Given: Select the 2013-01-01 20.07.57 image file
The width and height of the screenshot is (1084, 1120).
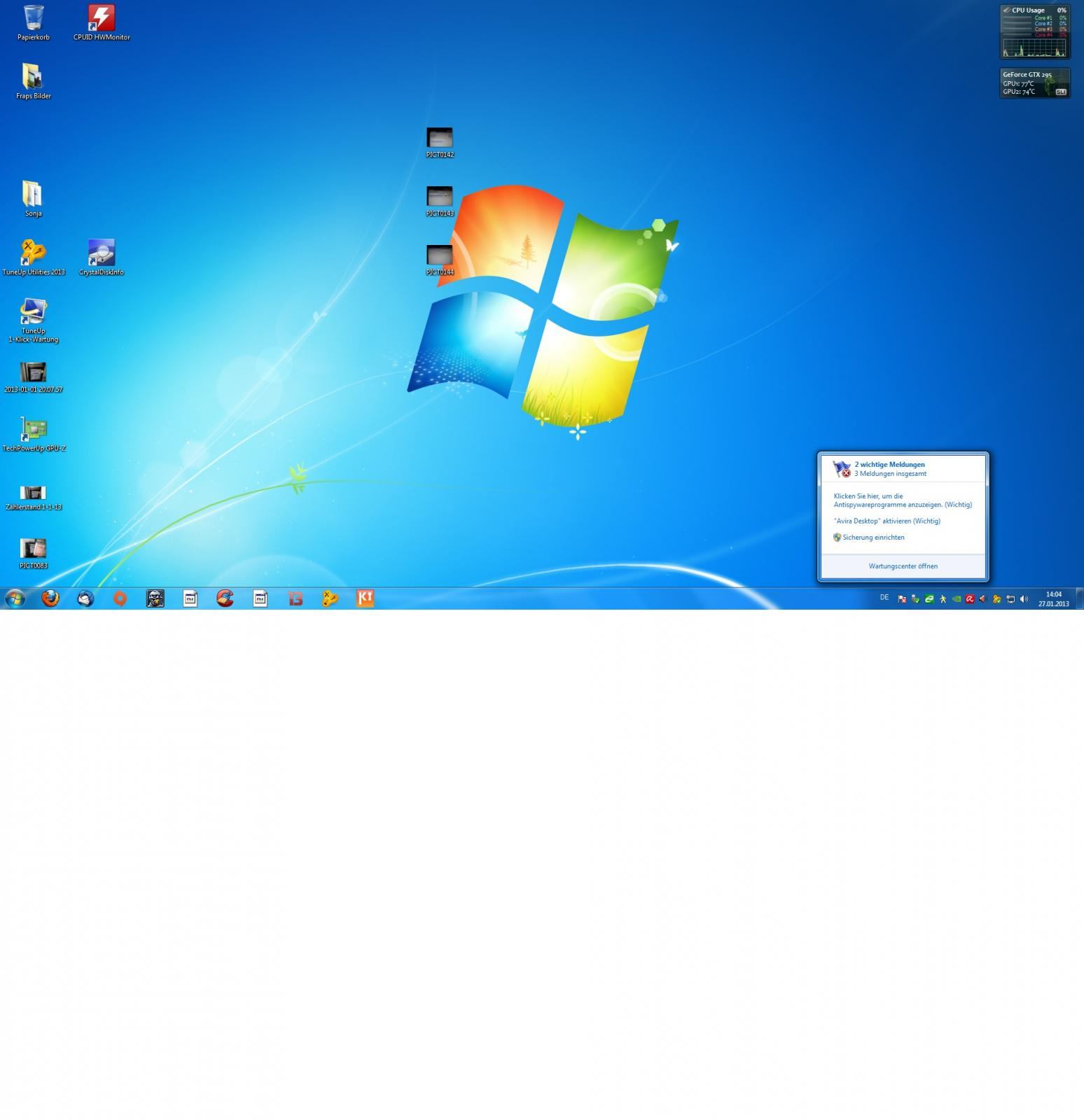Looking at the screenshot, I should tap(33, 377).
